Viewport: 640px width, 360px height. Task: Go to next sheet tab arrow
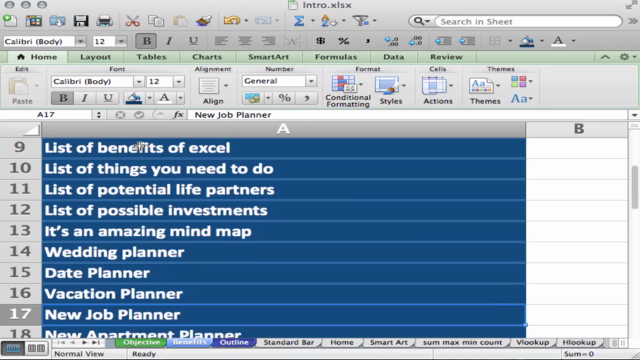click(x=84, y=342)
